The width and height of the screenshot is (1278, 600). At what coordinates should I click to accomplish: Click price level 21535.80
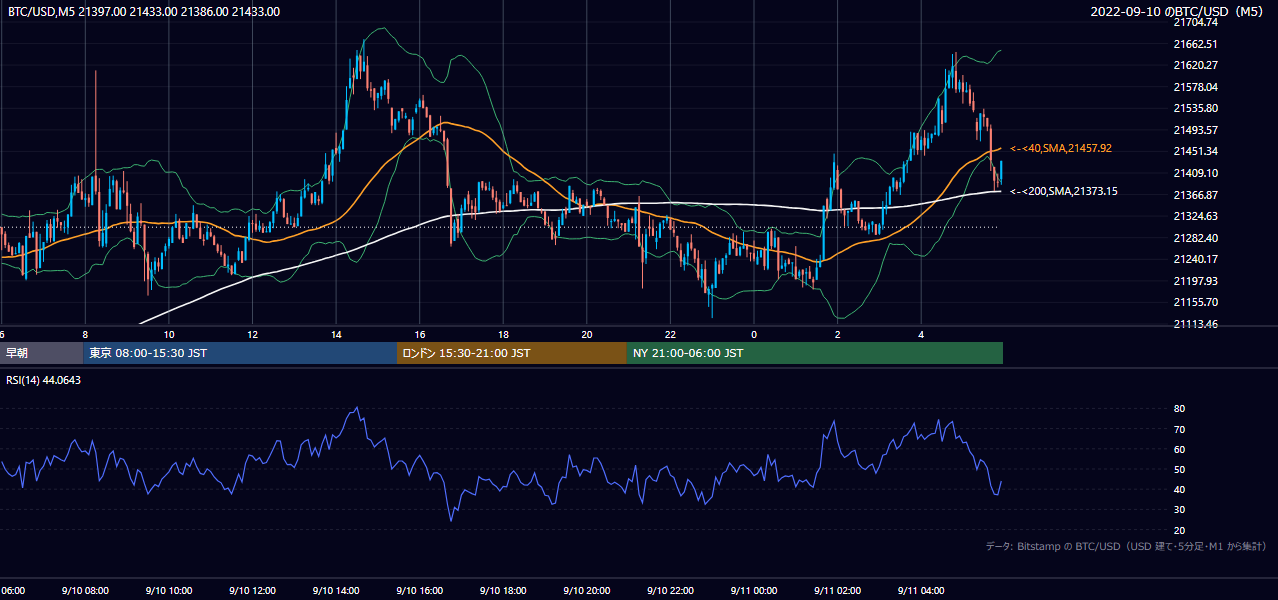1195,108
